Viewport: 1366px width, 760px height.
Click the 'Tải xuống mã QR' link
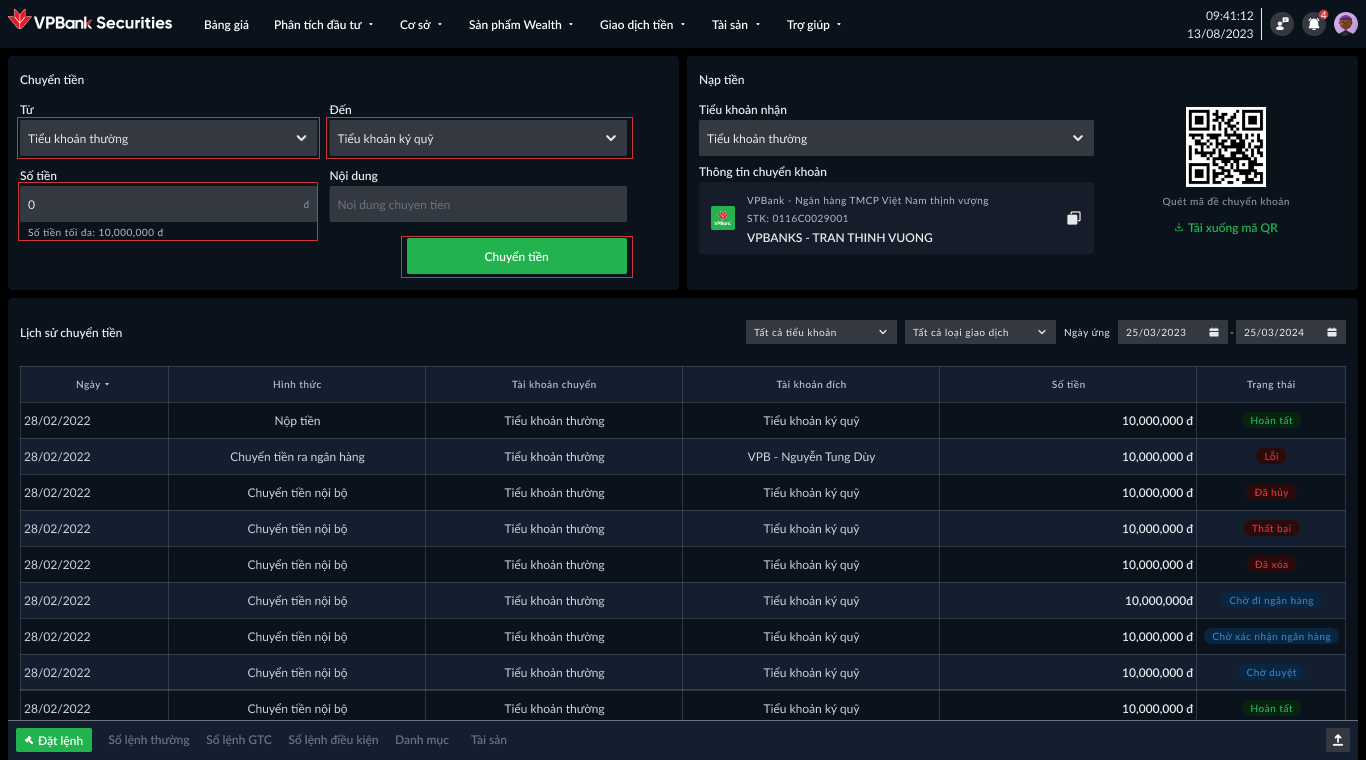1225,228
